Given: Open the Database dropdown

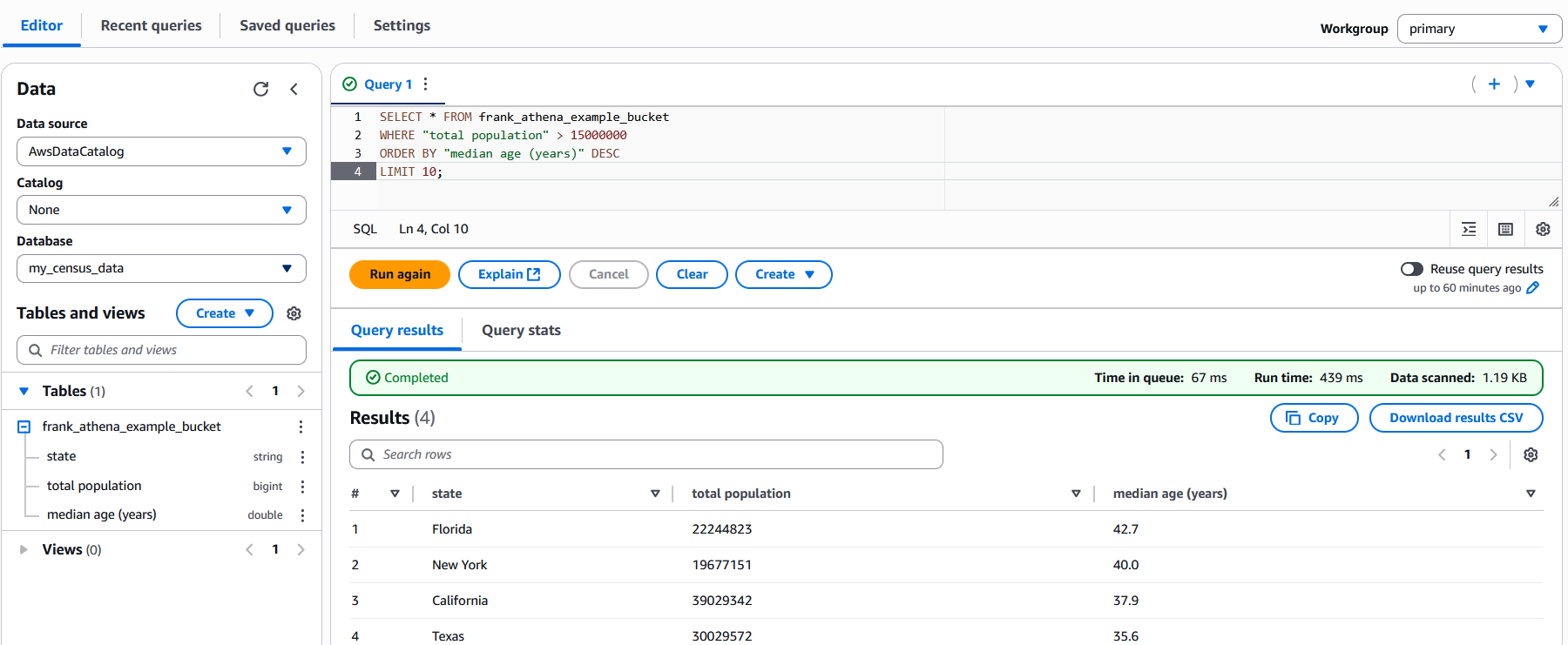Looking at the screenshot, I should pyautogui.click(x=161, y=268).
